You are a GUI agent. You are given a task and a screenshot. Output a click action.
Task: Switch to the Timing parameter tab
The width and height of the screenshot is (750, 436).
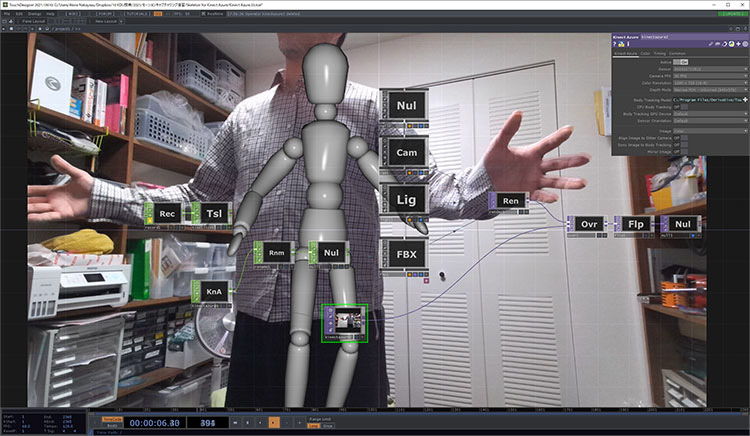click(660, 54)
